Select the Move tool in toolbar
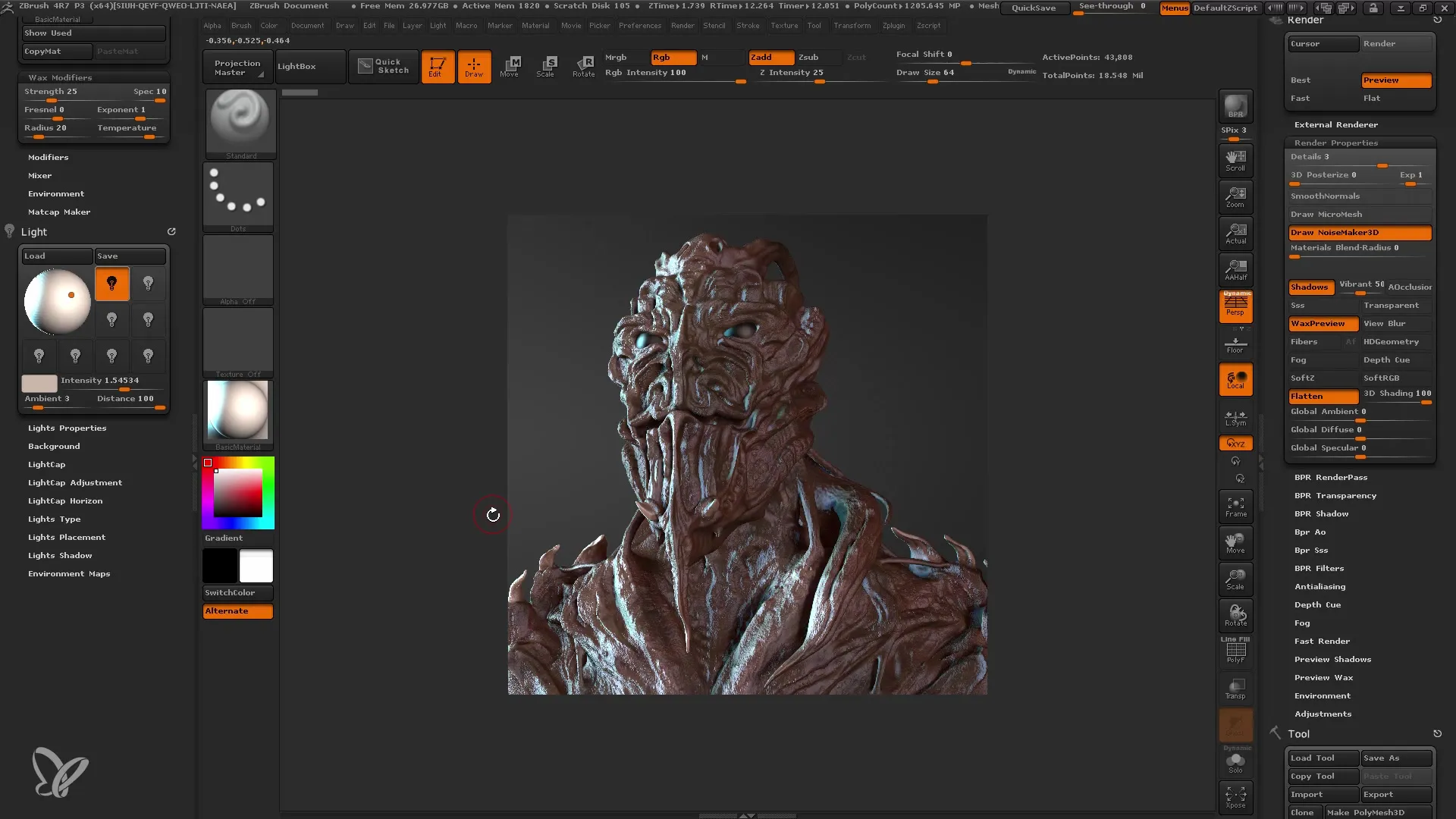The height and width of the screenshot is (819, 1456). (509, 65)
